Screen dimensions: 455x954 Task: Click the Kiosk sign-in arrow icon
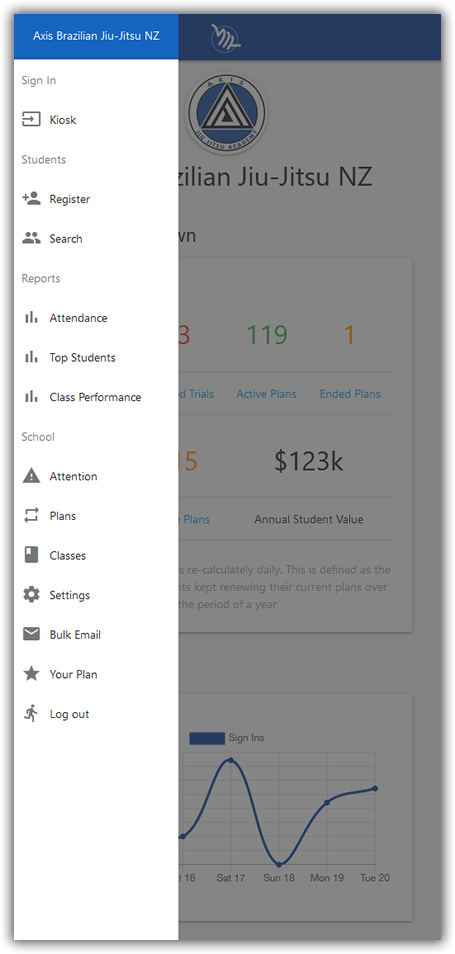click(31, 120)
